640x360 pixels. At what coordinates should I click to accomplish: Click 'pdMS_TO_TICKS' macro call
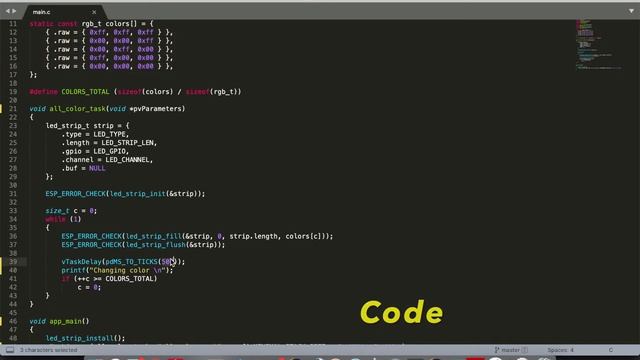coord(131,262)
